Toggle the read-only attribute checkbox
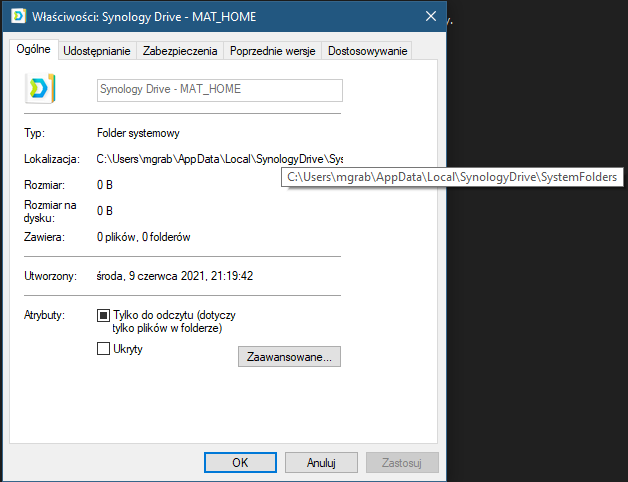 103,316
